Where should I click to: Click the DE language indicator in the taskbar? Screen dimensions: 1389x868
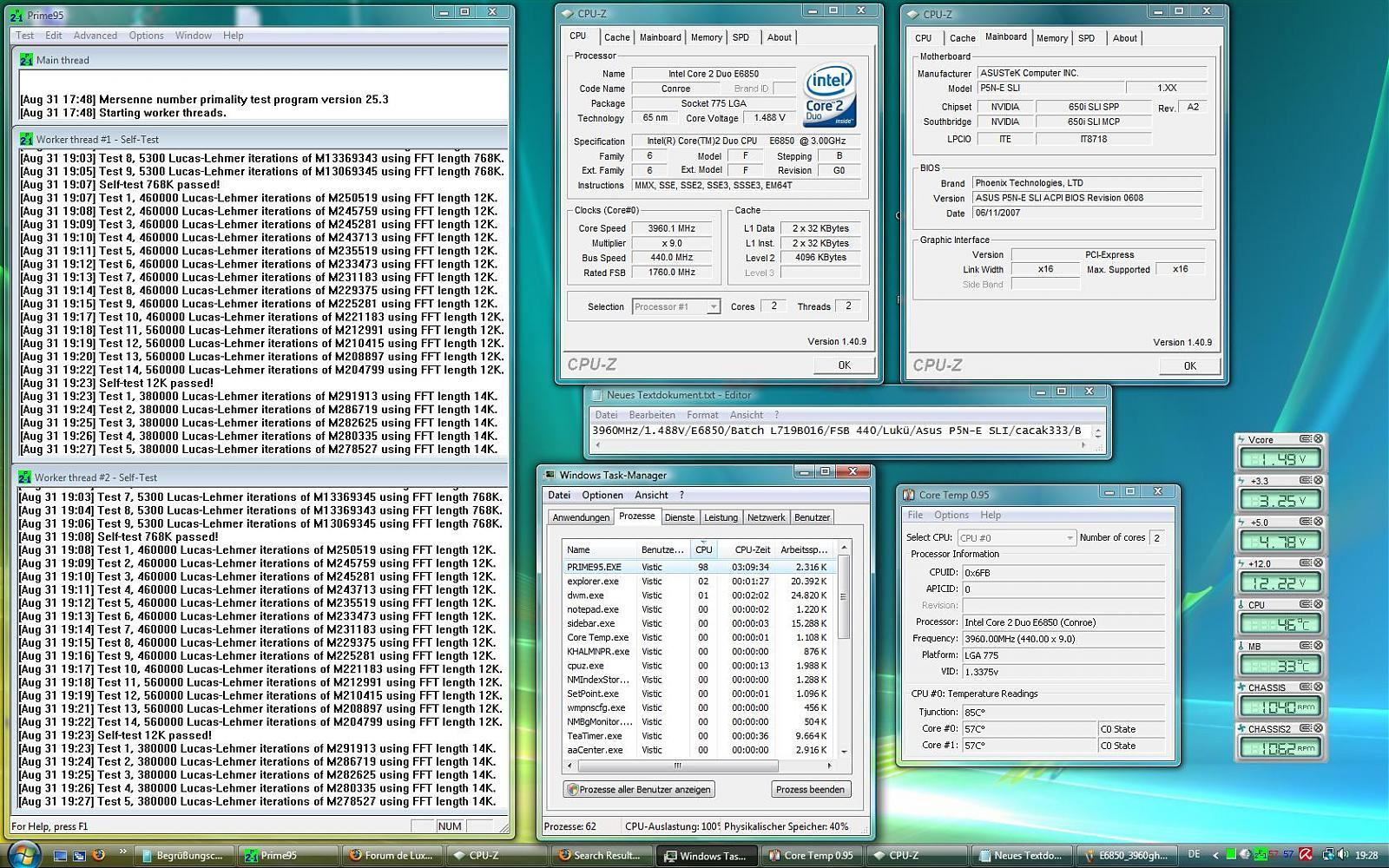pos(1194,854)
